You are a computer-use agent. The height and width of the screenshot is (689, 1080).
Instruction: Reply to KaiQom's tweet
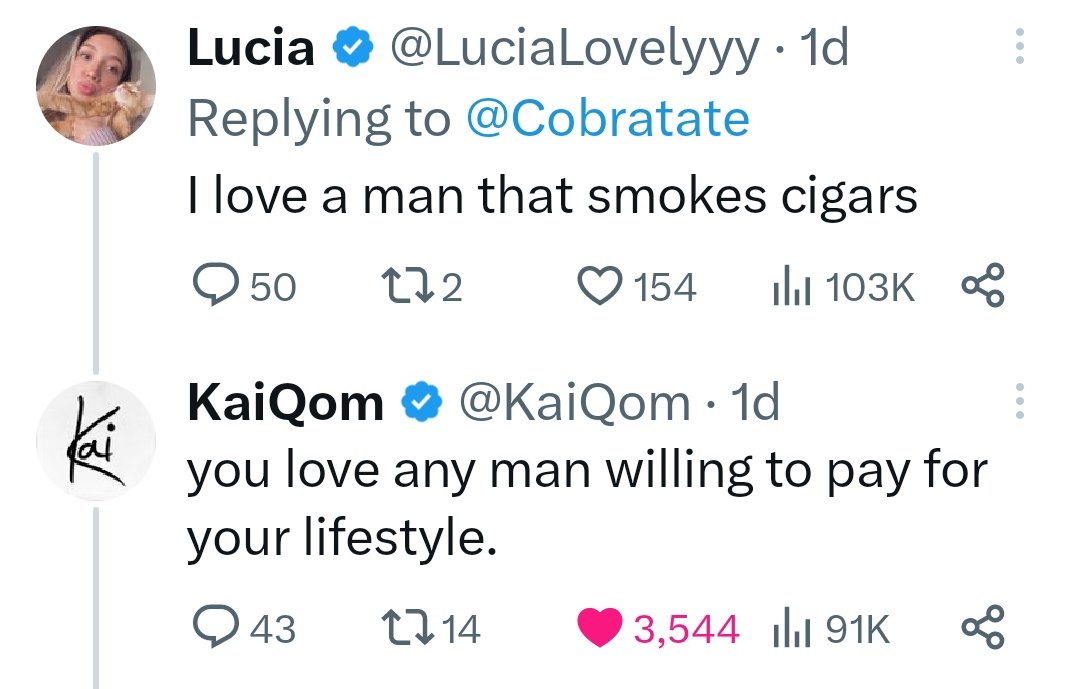coord(245,628)
